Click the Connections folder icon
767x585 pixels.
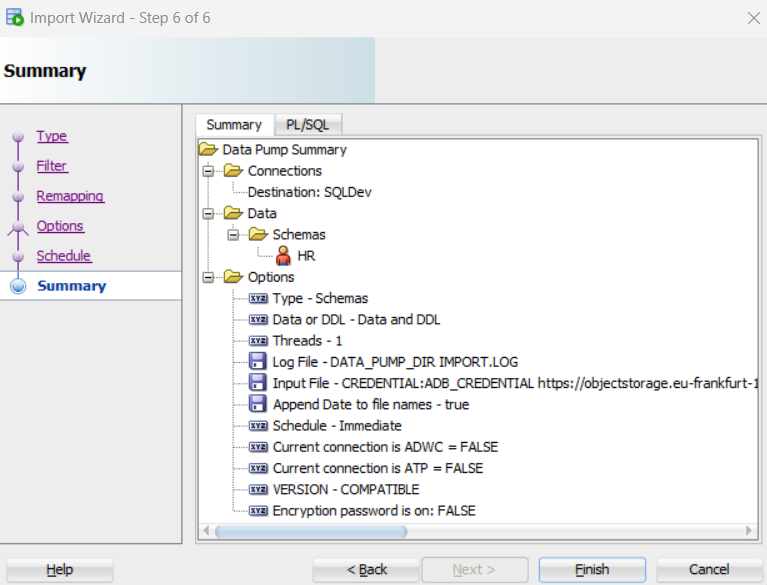tap(233, 171)
